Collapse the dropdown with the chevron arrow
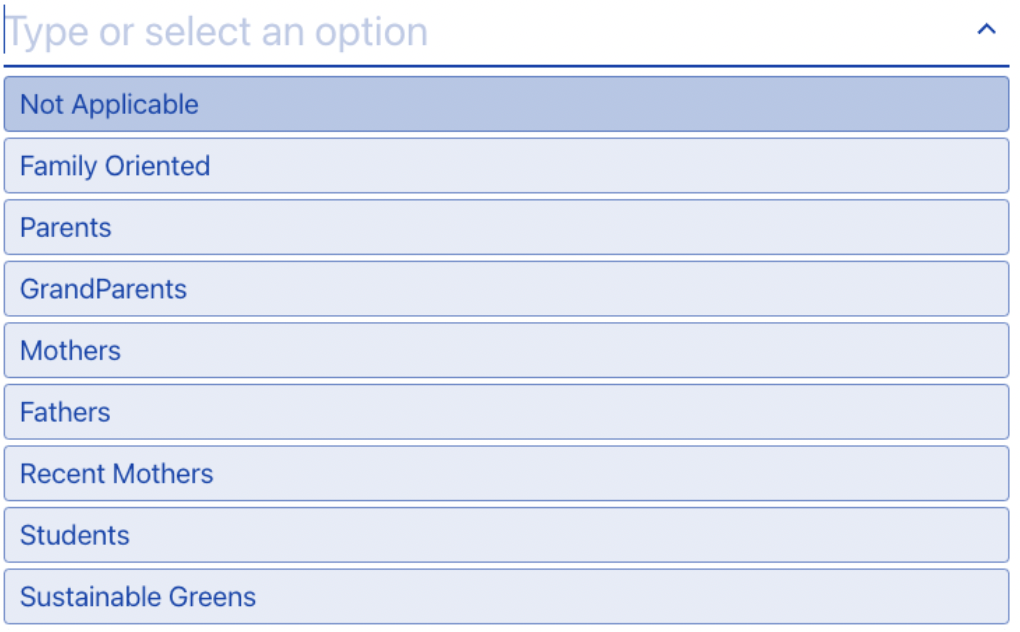1020x632 pixels. [986, 29]
